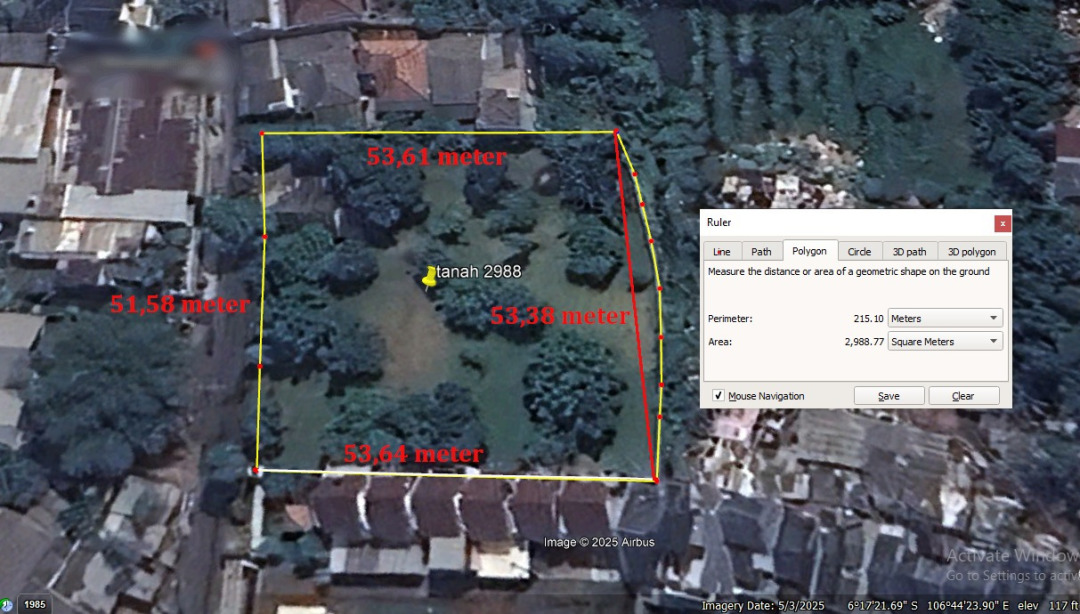
Task: Click the Imagery Date status text
Action: [x=762, y=606]
